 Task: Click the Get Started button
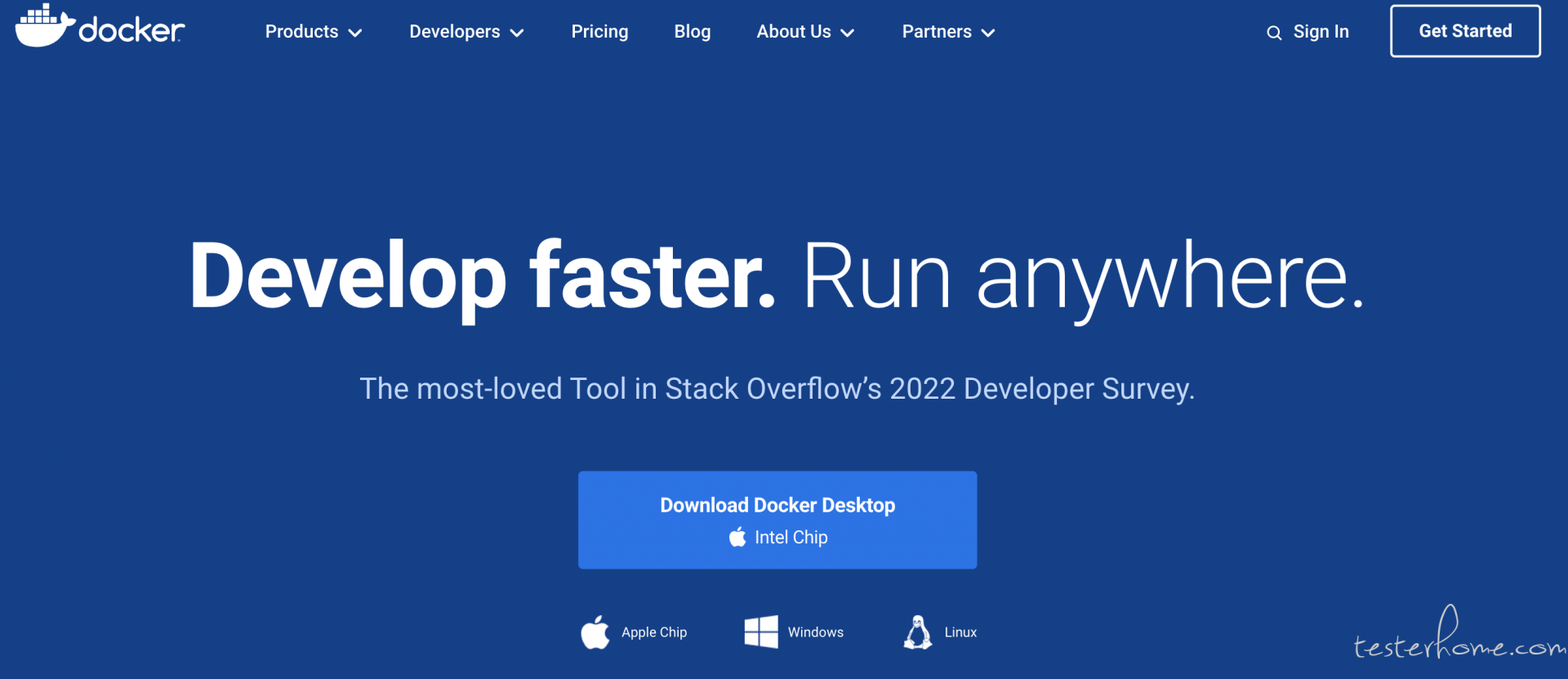(1465, 31)
